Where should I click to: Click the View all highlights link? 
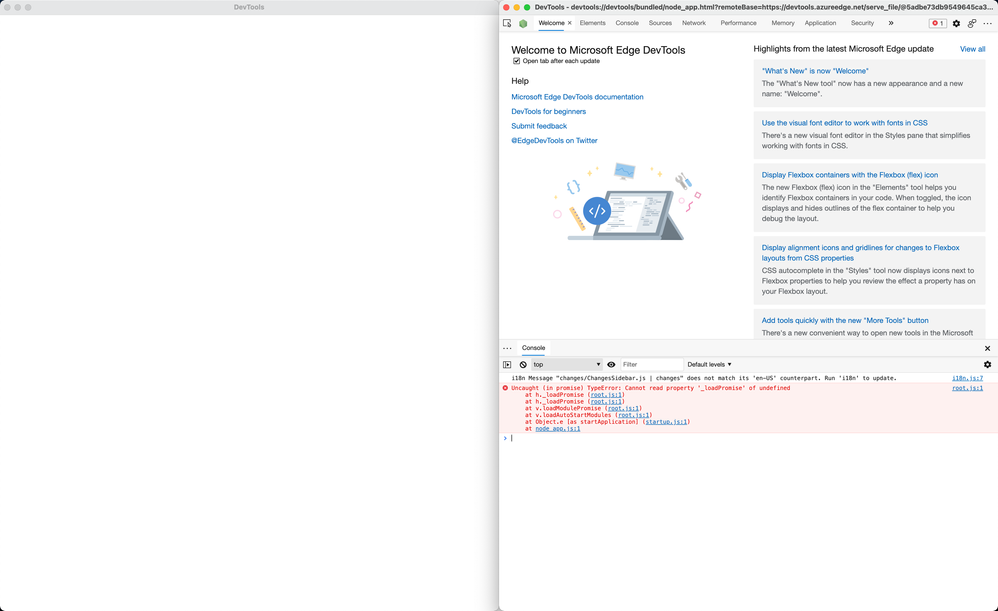point(972,49)
